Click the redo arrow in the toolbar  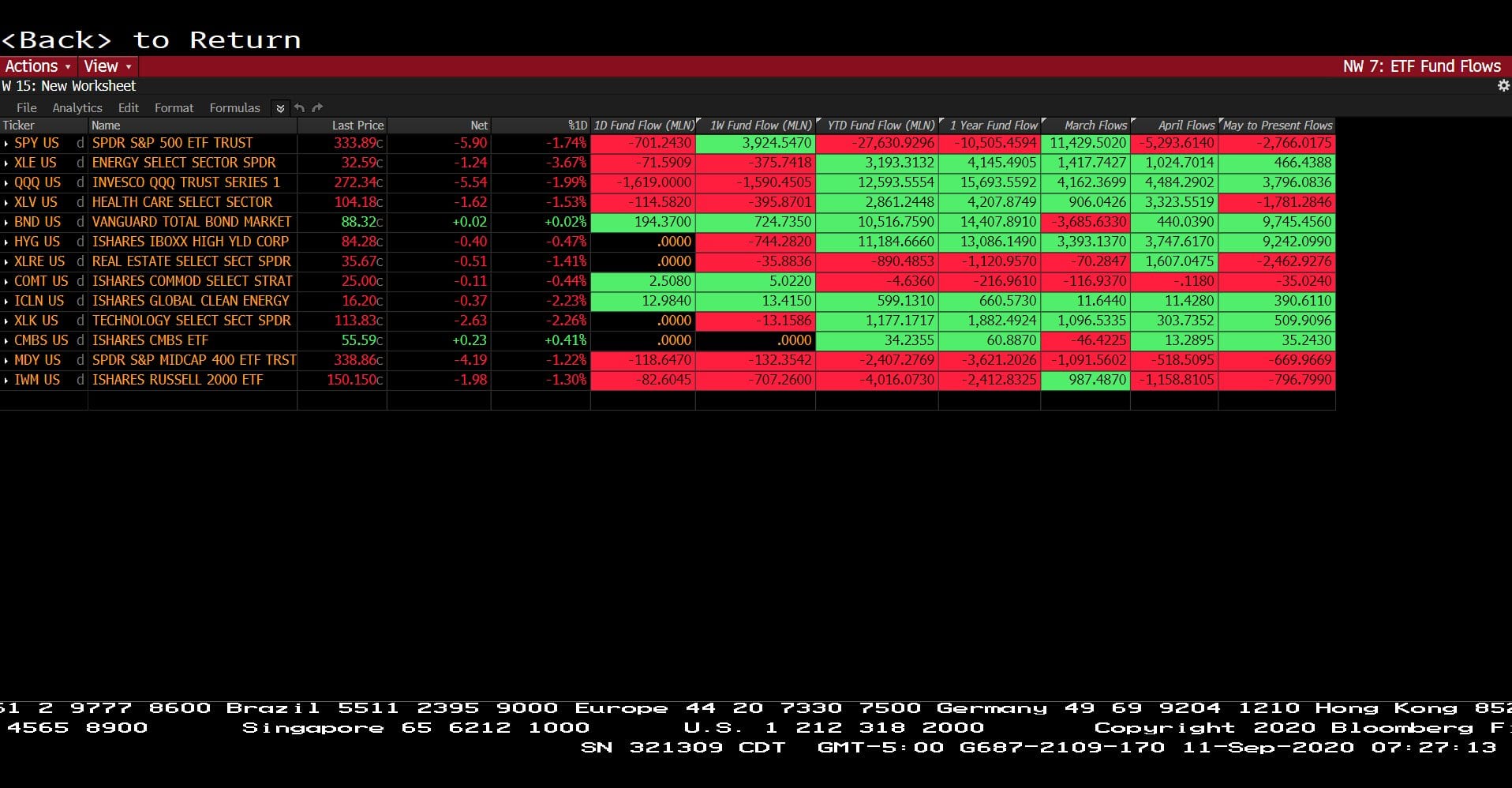coord(317,107)
